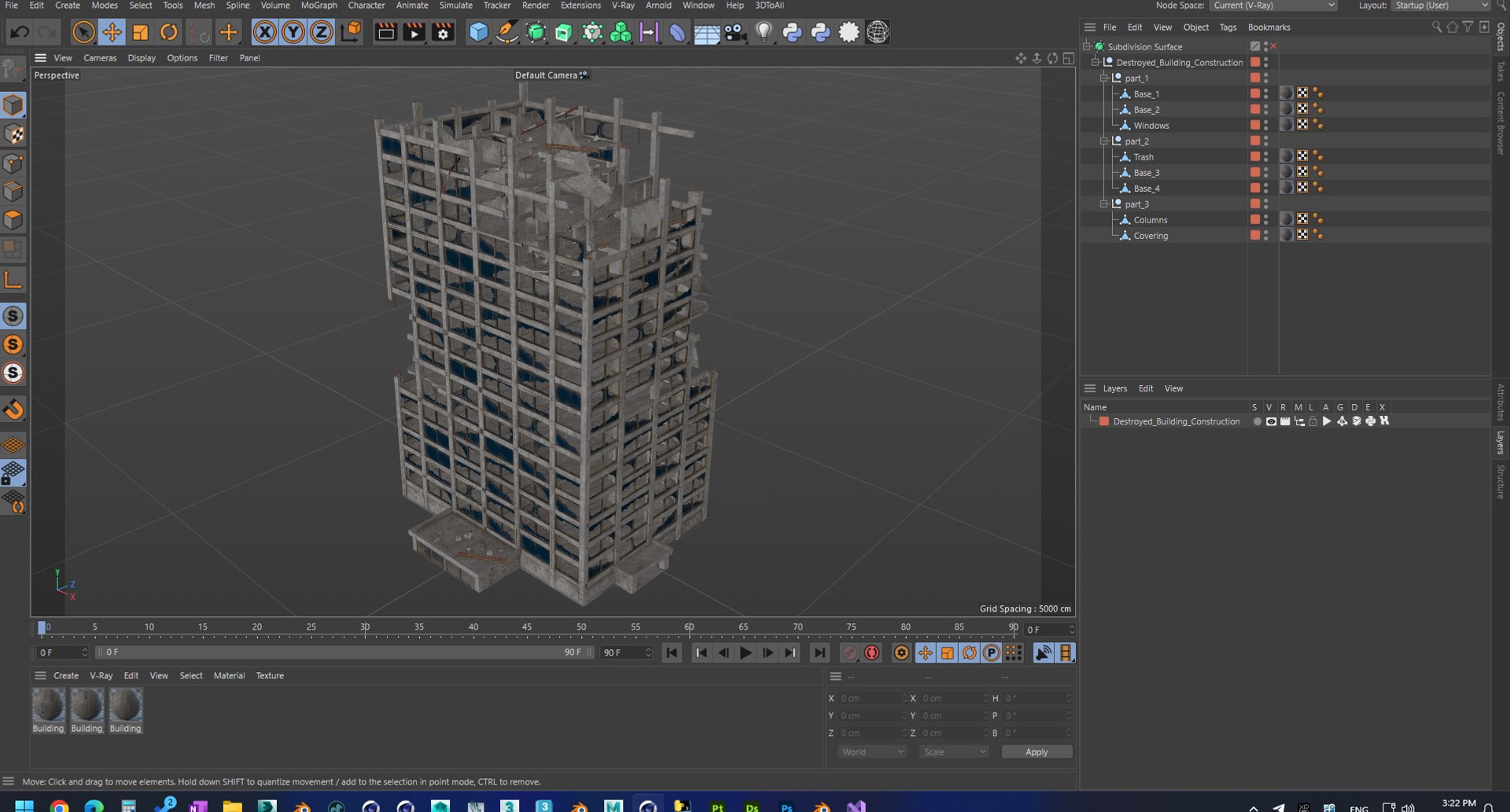Click the orange layer color swatch

click(x=1104, y=421)
